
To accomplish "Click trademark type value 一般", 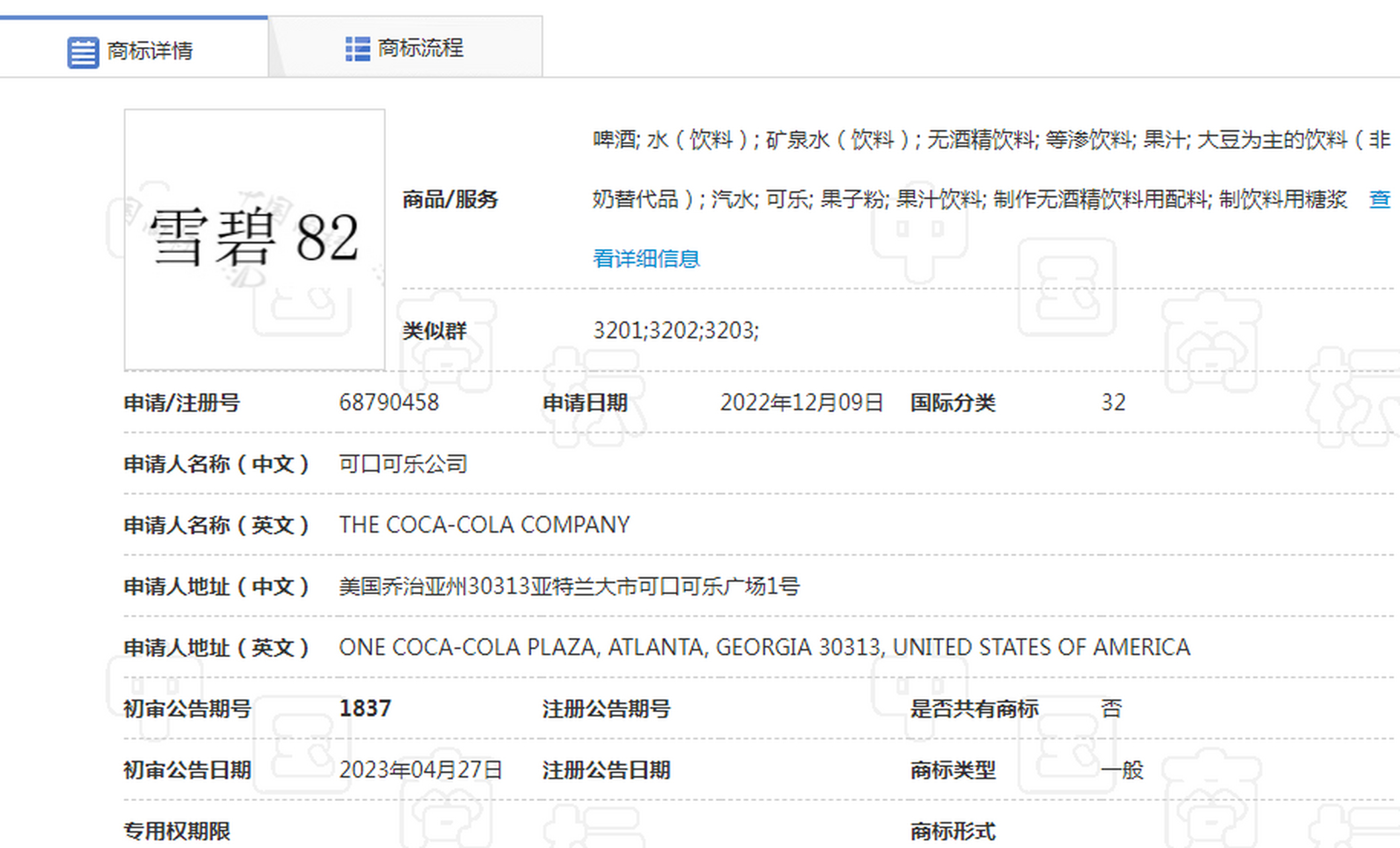I will [1122, 770].
